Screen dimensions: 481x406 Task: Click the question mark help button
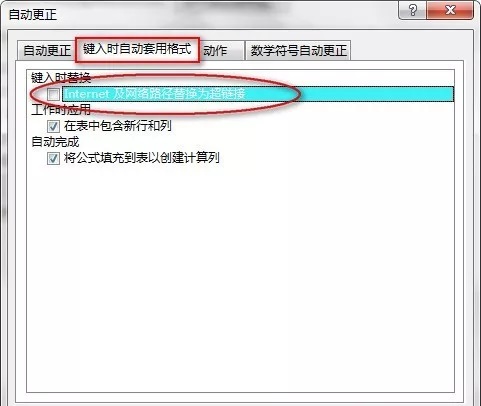click(x=412, y=10)
